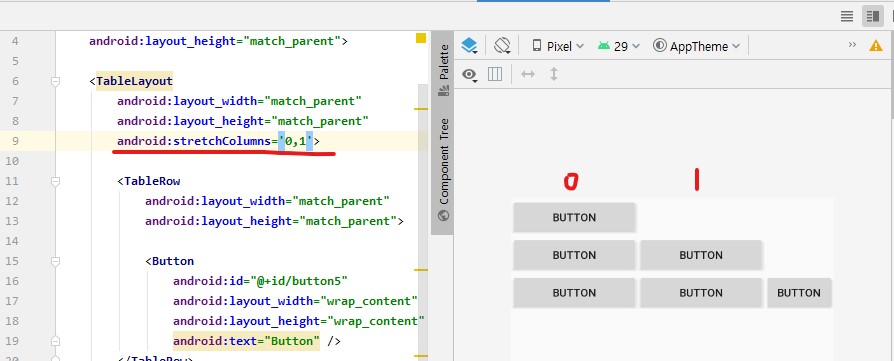Open the Component Tree side tab
The height and width of the screenshot is (361, 894).
443,169
